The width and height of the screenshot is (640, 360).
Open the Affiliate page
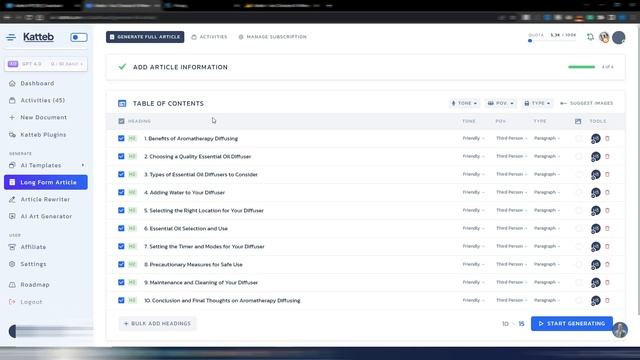coord(33,247)
